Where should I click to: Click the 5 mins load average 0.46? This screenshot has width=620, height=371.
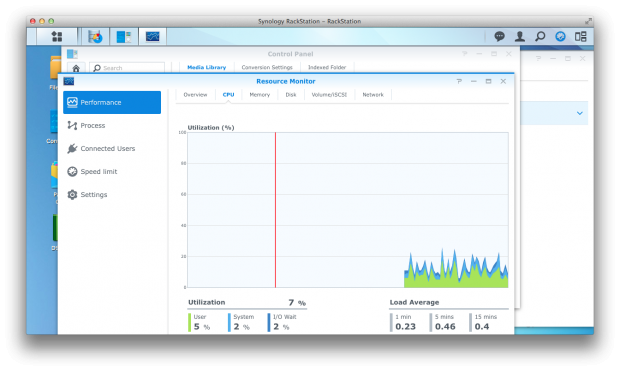(x=445, y=327)
